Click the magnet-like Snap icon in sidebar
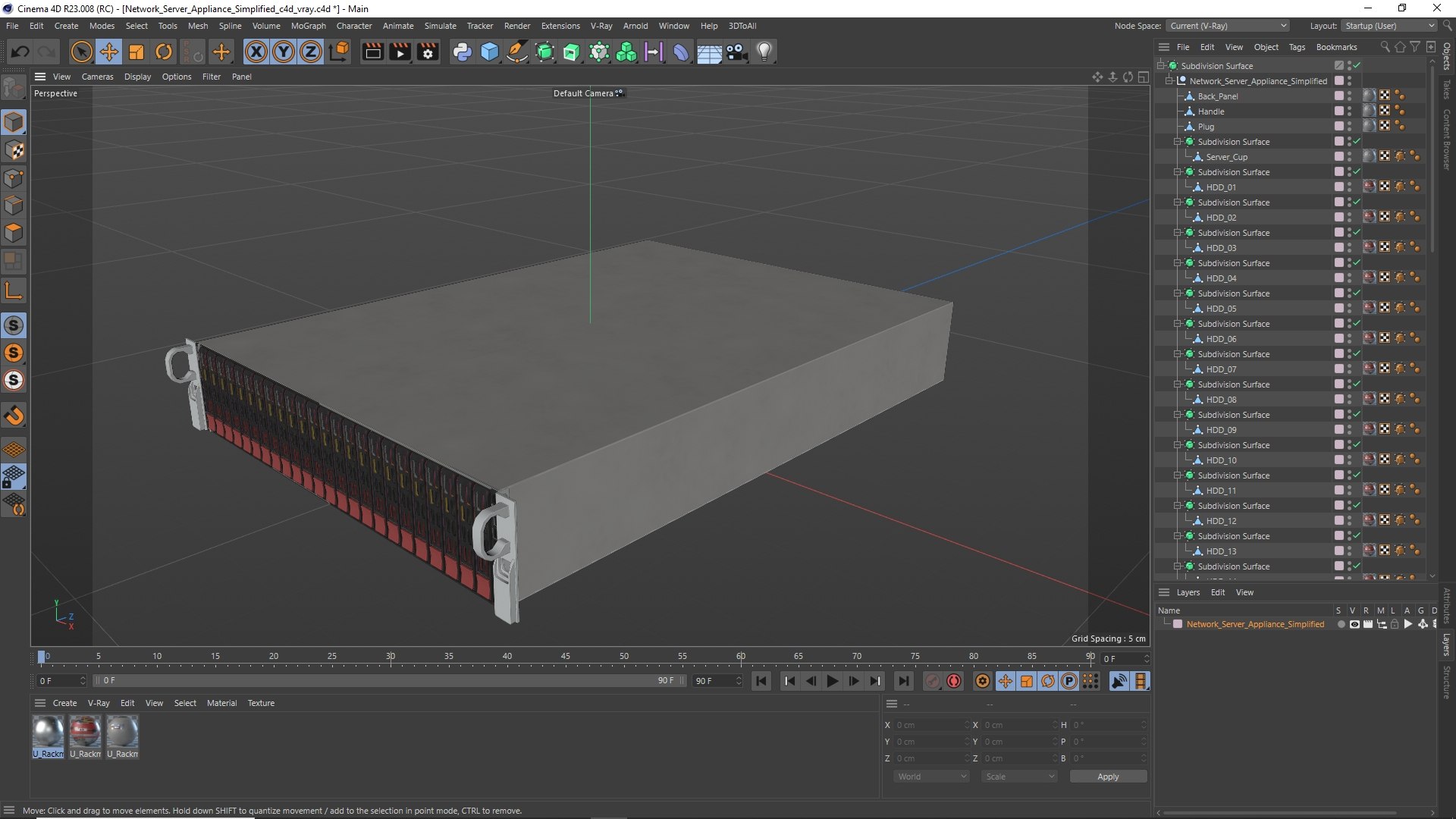The width and height of the screenshot is (1456, 819). (x=14, y=416)
